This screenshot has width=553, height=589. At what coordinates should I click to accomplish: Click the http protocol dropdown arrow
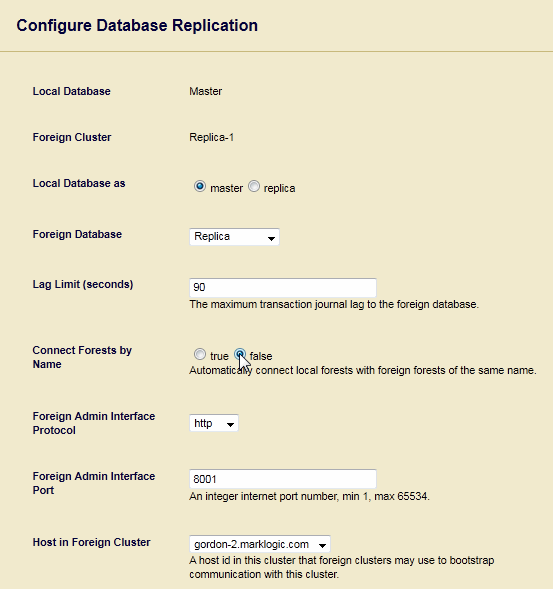(230, 425)
